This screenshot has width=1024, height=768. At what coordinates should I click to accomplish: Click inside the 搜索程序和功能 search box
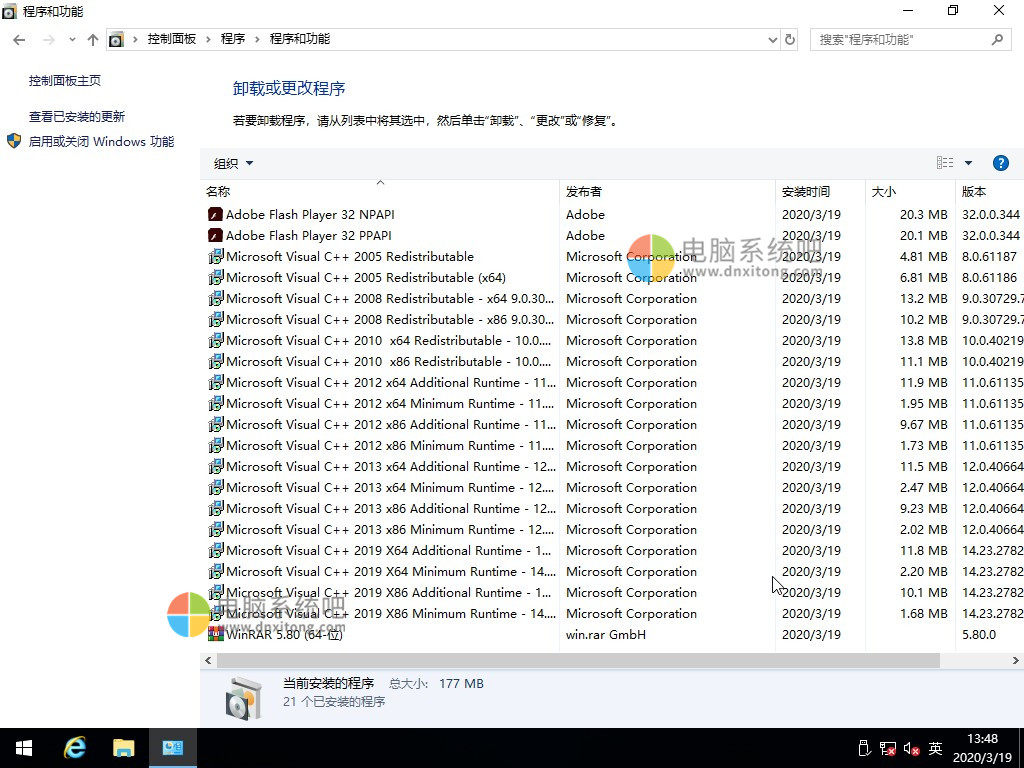[x=900, y=38]
